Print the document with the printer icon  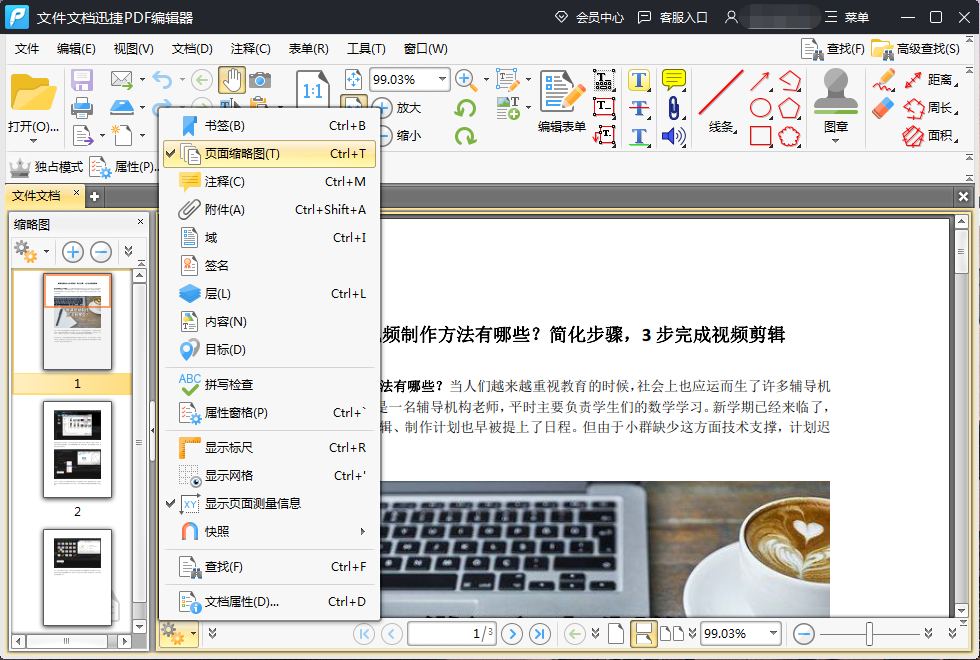point(82,108)
